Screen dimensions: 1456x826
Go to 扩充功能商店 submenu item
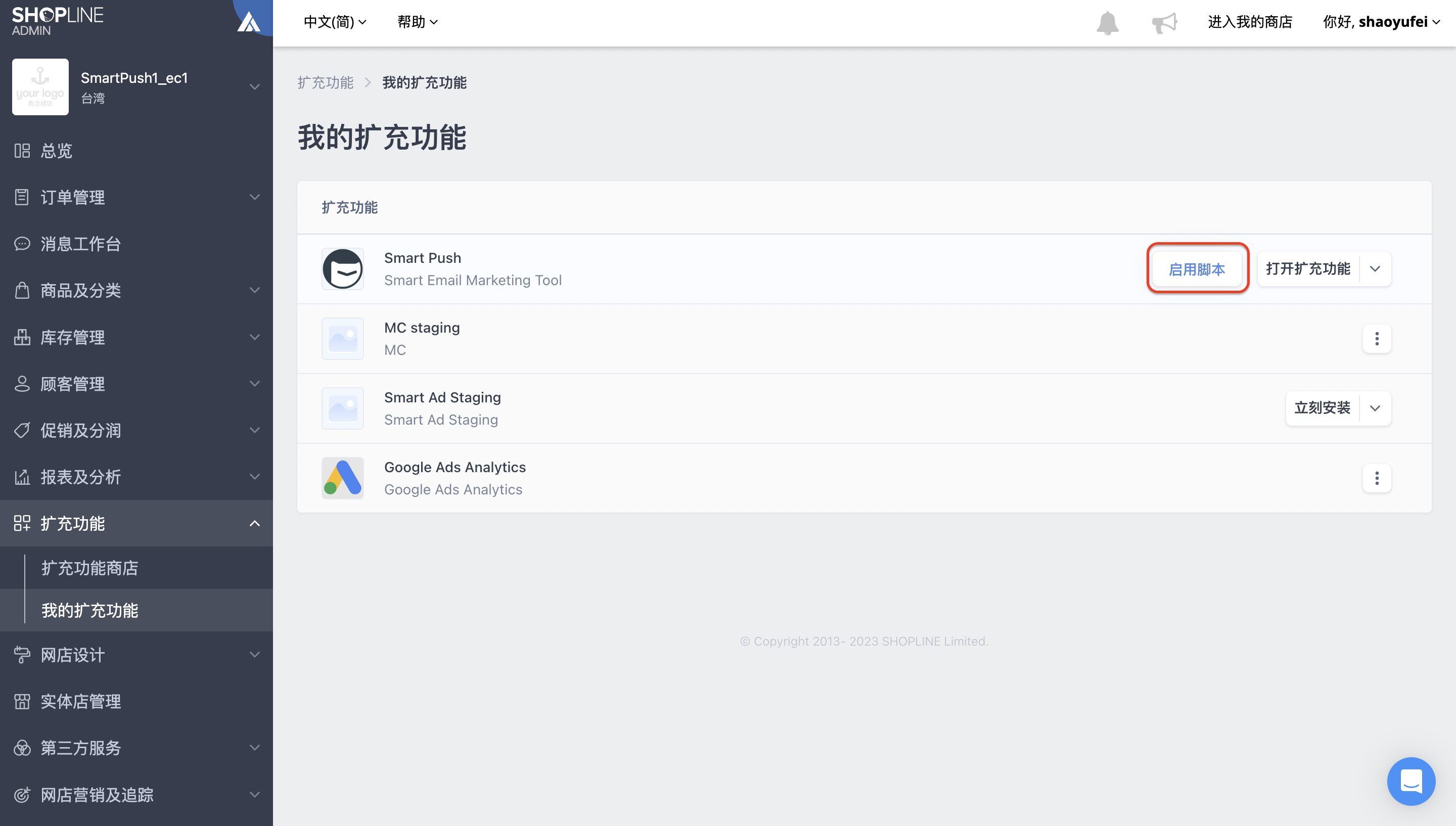89,568
